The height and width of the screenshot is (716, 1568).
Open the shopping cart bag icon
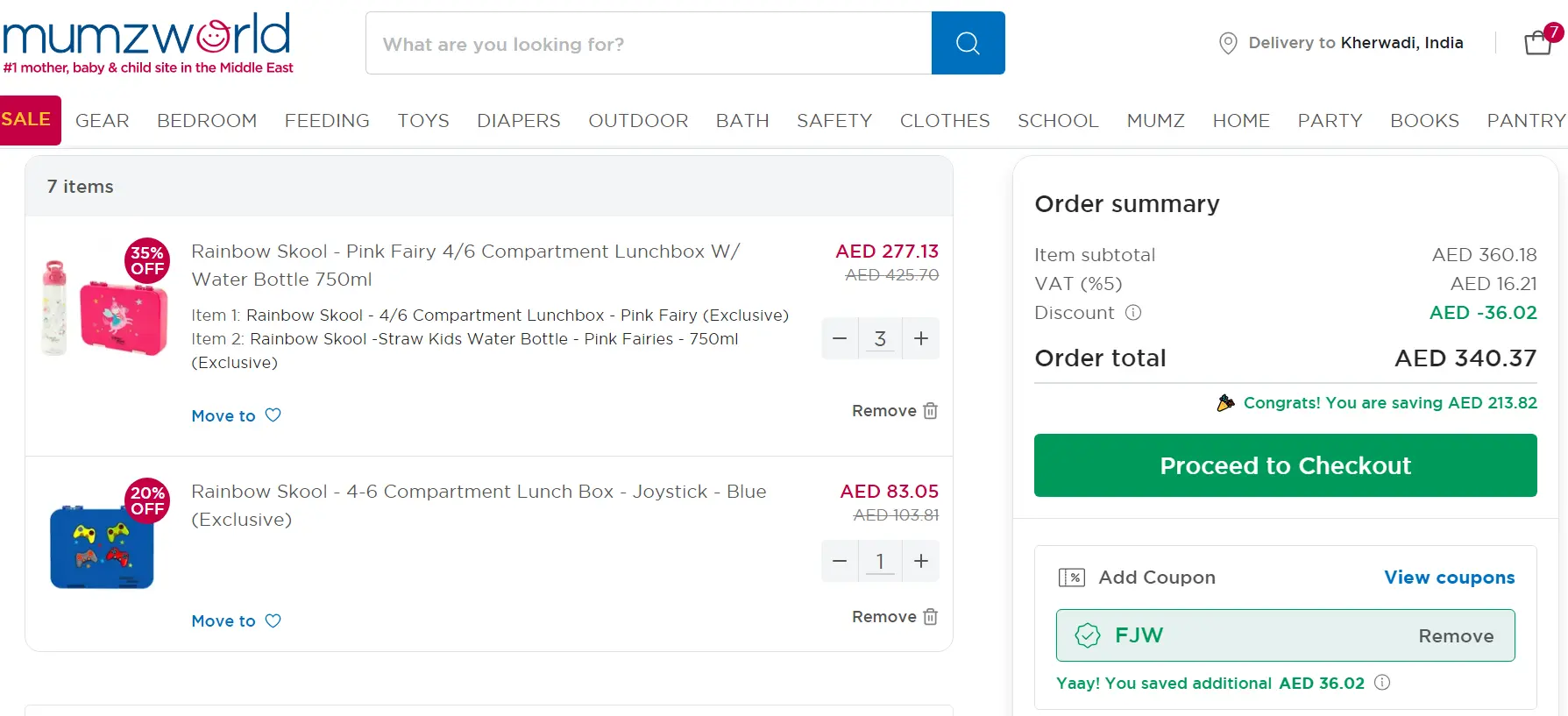click(x=1538, y=42)
